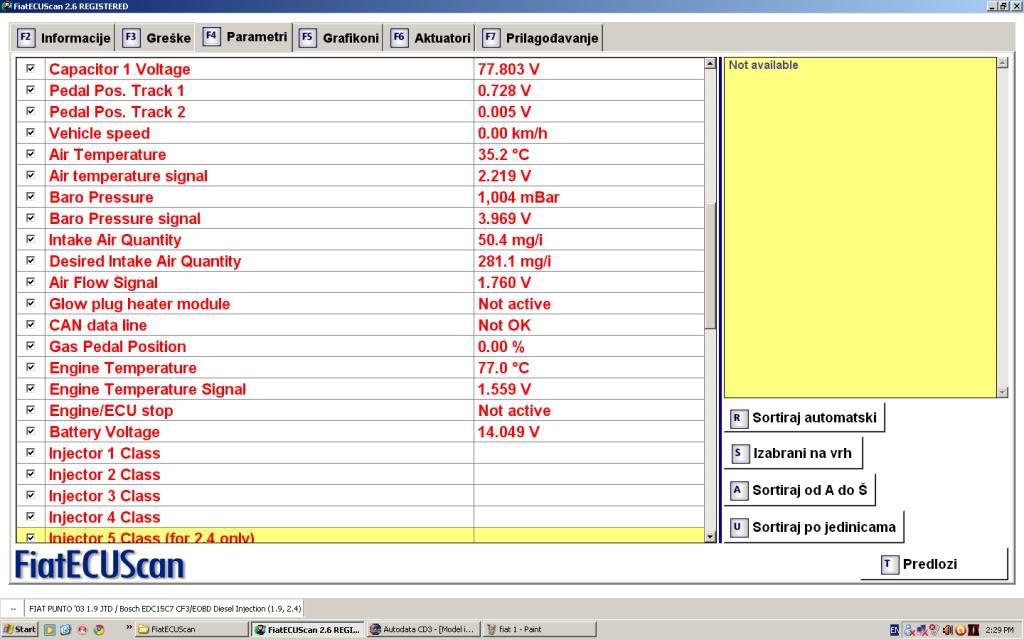Uncheck Engine Temperature Signal checkbox
The height and width of the screenshot is (640, 1024).
pyautogui.click(x=30, y=388)
